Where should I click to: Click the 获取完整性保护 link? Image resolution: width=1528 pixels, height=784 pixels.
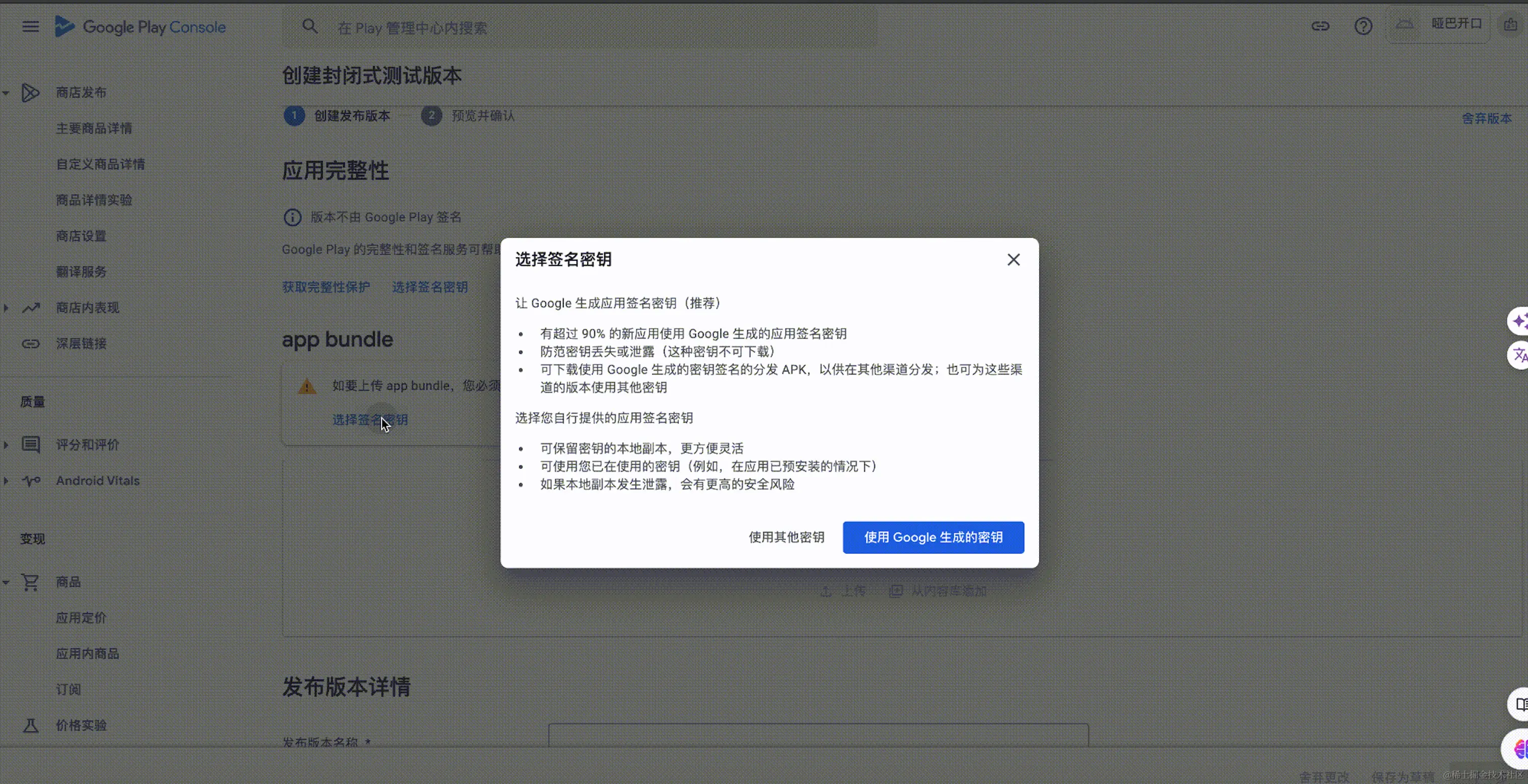click(x=325, y=287)
